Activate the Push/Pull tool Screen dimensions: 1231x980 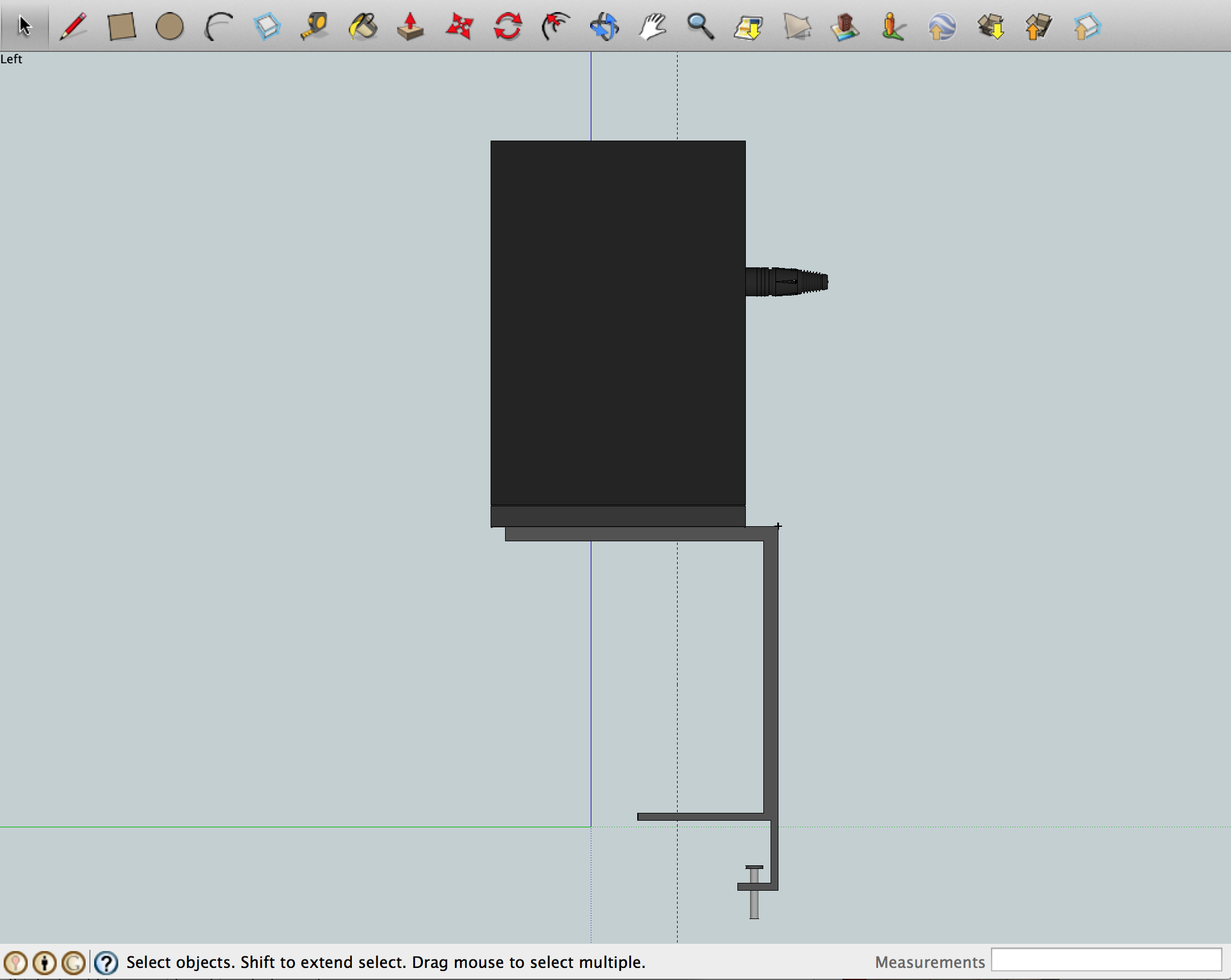[x=411, y=27]
